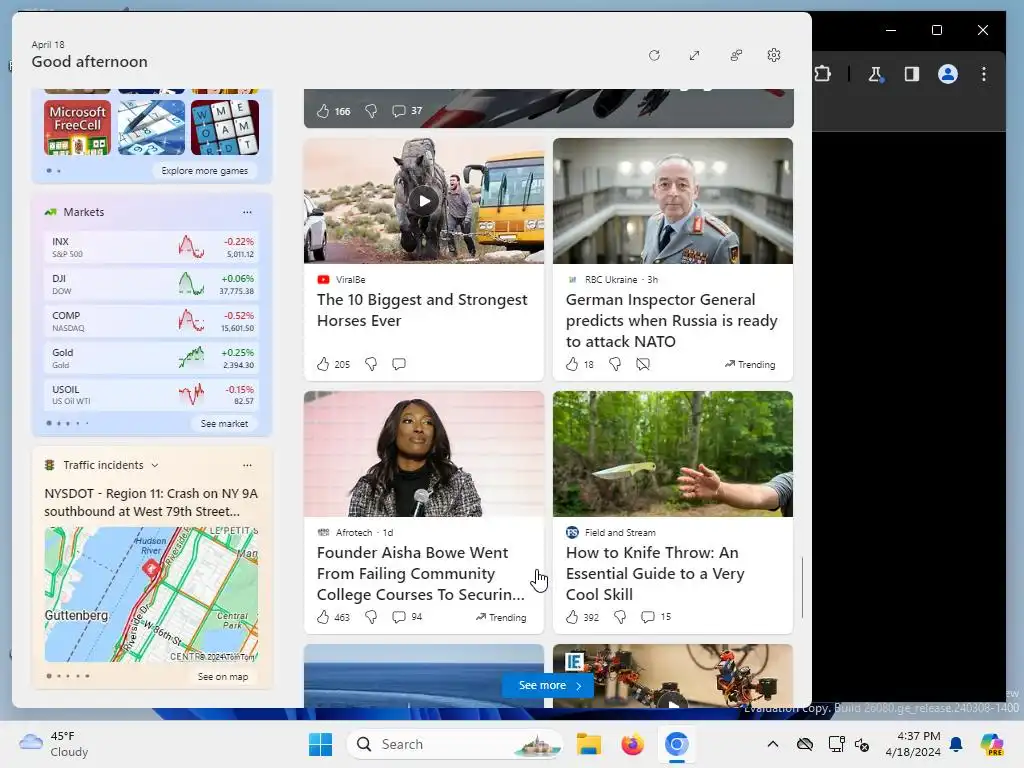Click the feed vertical scrollbar
The height and width of the screenshot is (768, 1024).
tap(803, 588)
